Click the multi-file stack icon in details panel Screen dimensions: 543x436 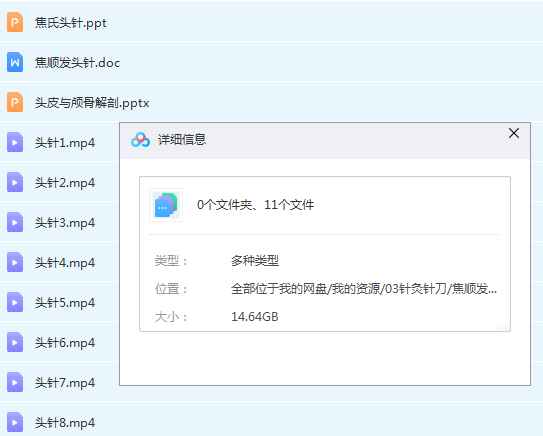166,205
